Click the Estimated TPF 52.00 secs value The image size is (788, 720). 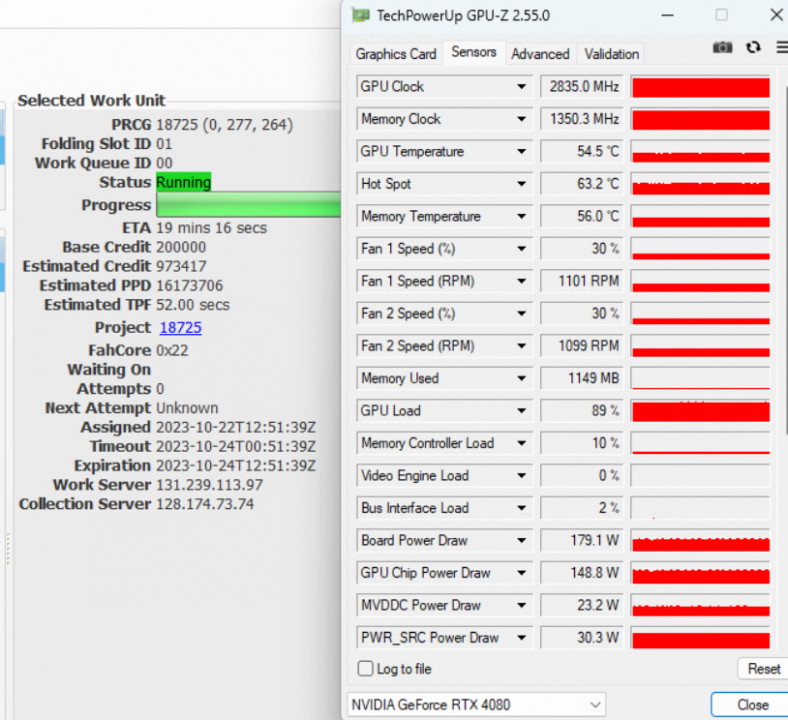(192, 305)
